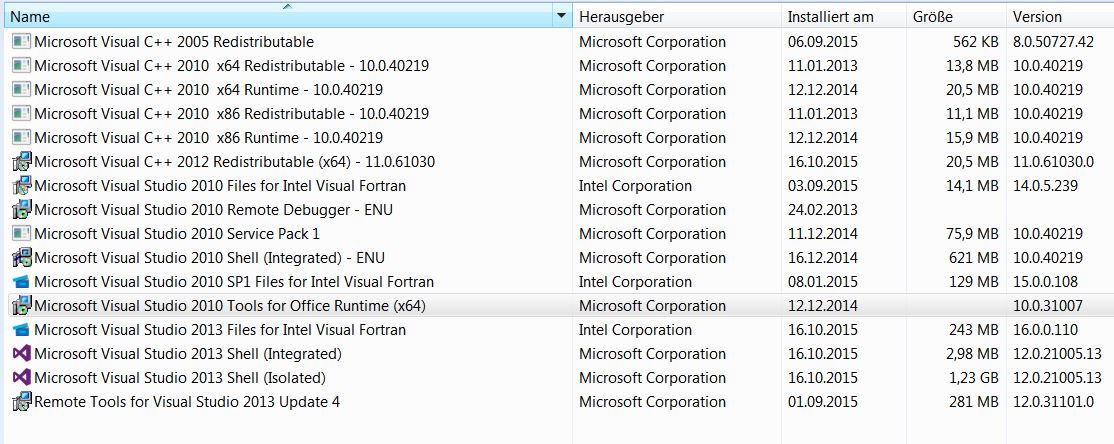
Task: Select Visual Studio 2010 Tools for Office Runtime entry
Action: click(558, 306)
